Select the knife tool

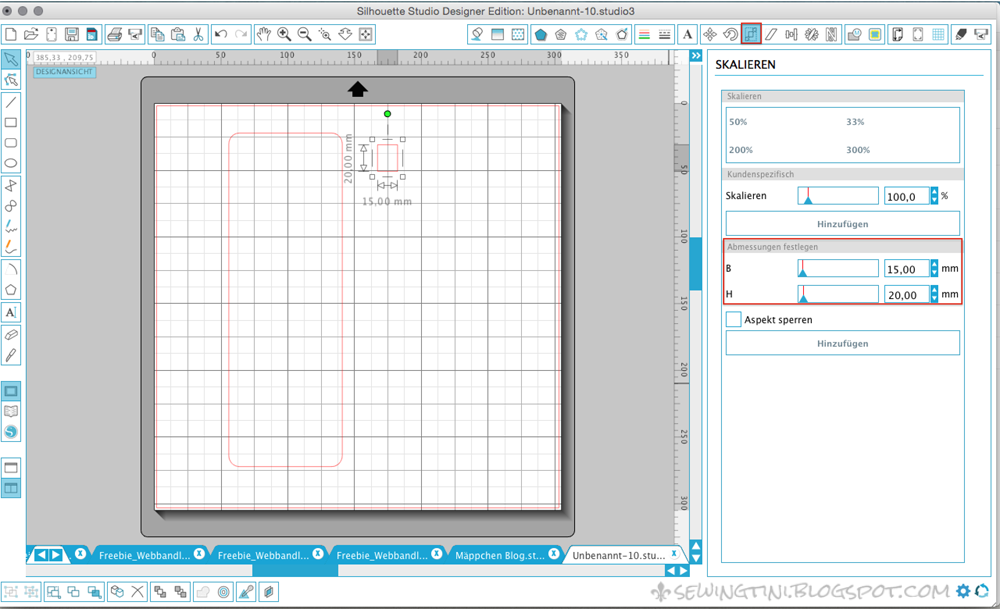[11, 355]
